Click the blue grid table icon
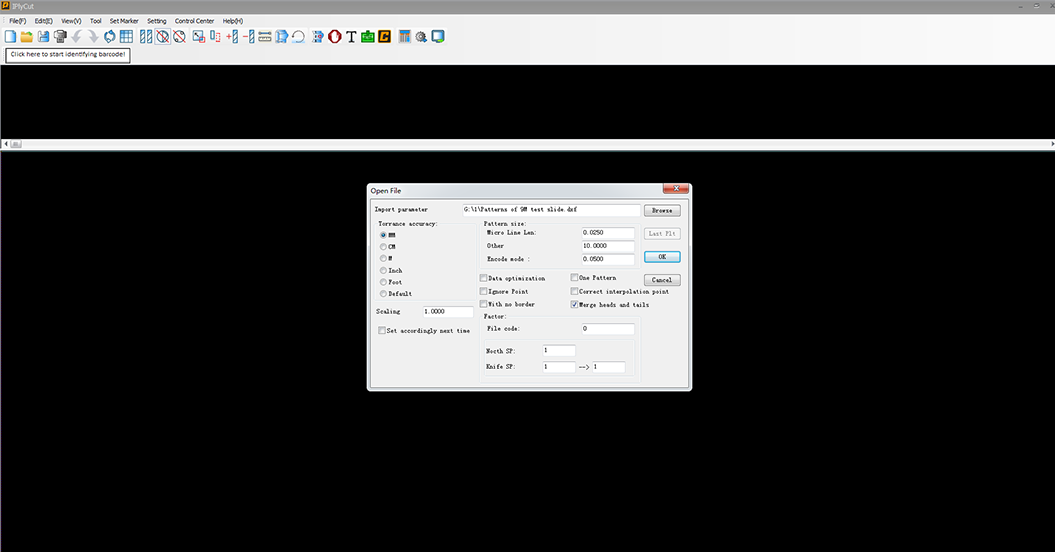The height and width of the screenshot is (552, 1055). coord(127,37)
